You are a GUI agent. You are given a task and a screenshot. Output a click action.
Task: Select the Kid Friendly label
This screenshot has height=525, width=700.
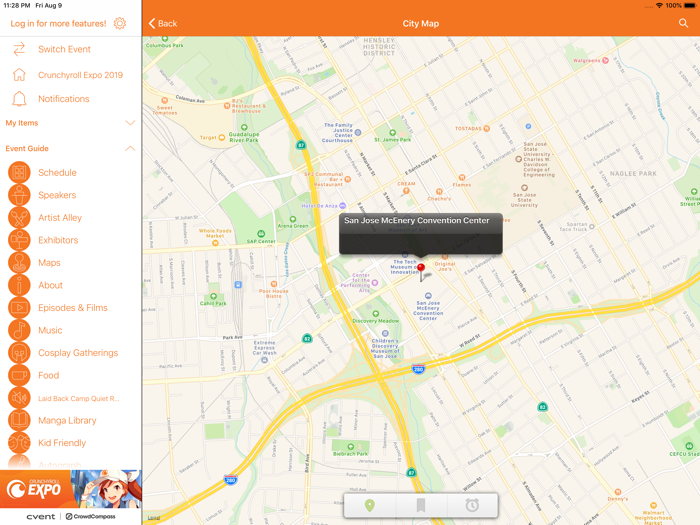click(62, 443)
